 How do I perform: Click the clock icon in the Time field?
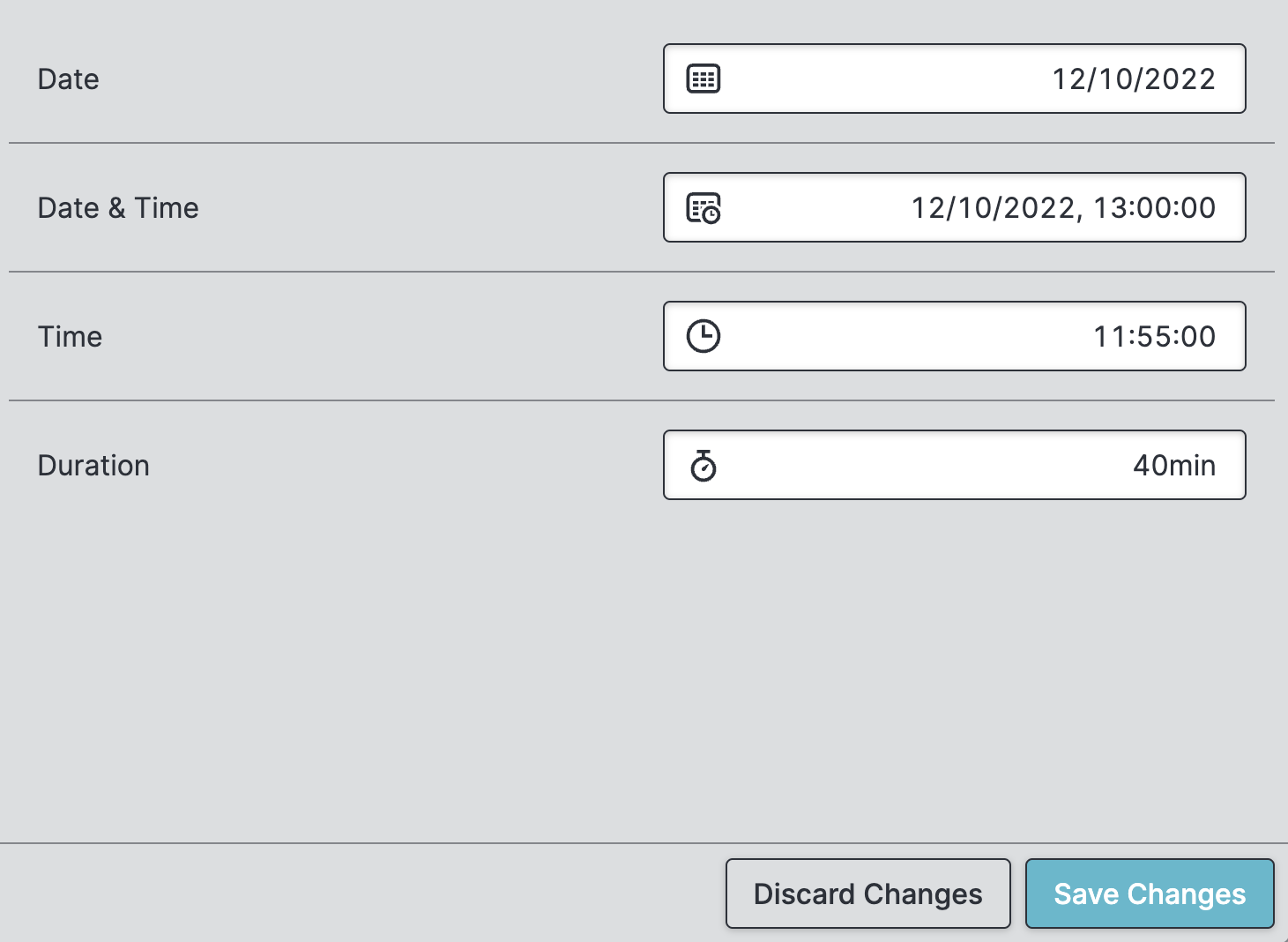click(704, 336)
